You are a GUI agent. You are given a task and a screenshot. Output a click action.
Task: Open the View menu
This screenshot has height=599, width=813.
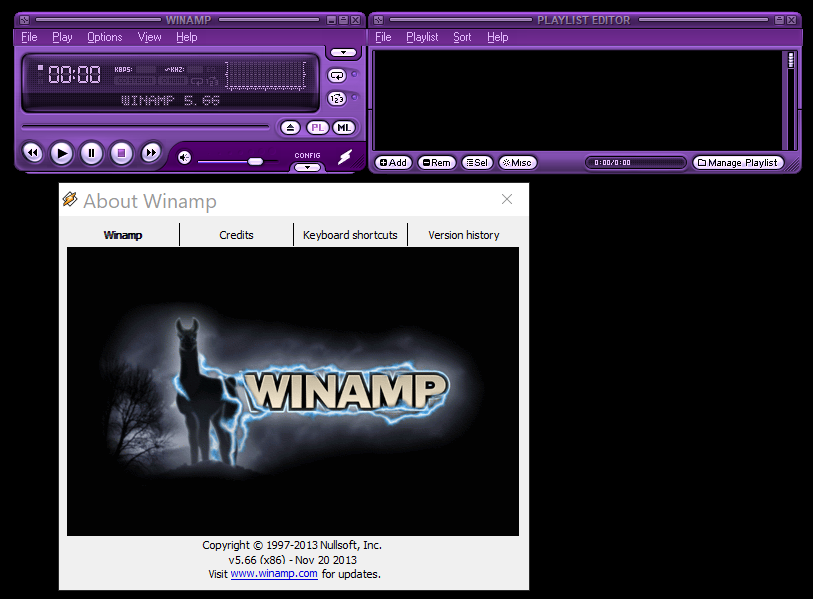[149, 37]
